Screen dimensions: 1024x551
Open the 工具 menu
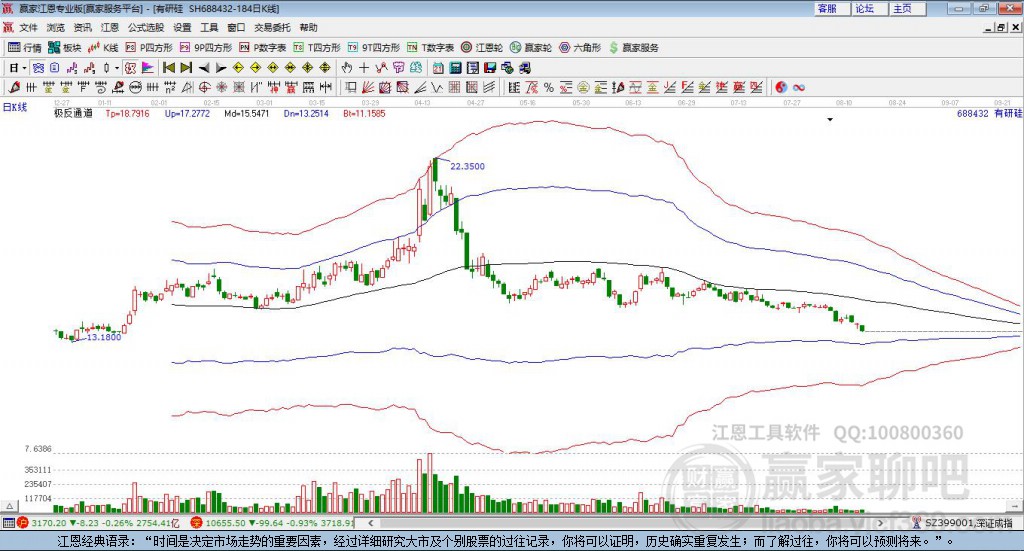(x=209, y=27)
